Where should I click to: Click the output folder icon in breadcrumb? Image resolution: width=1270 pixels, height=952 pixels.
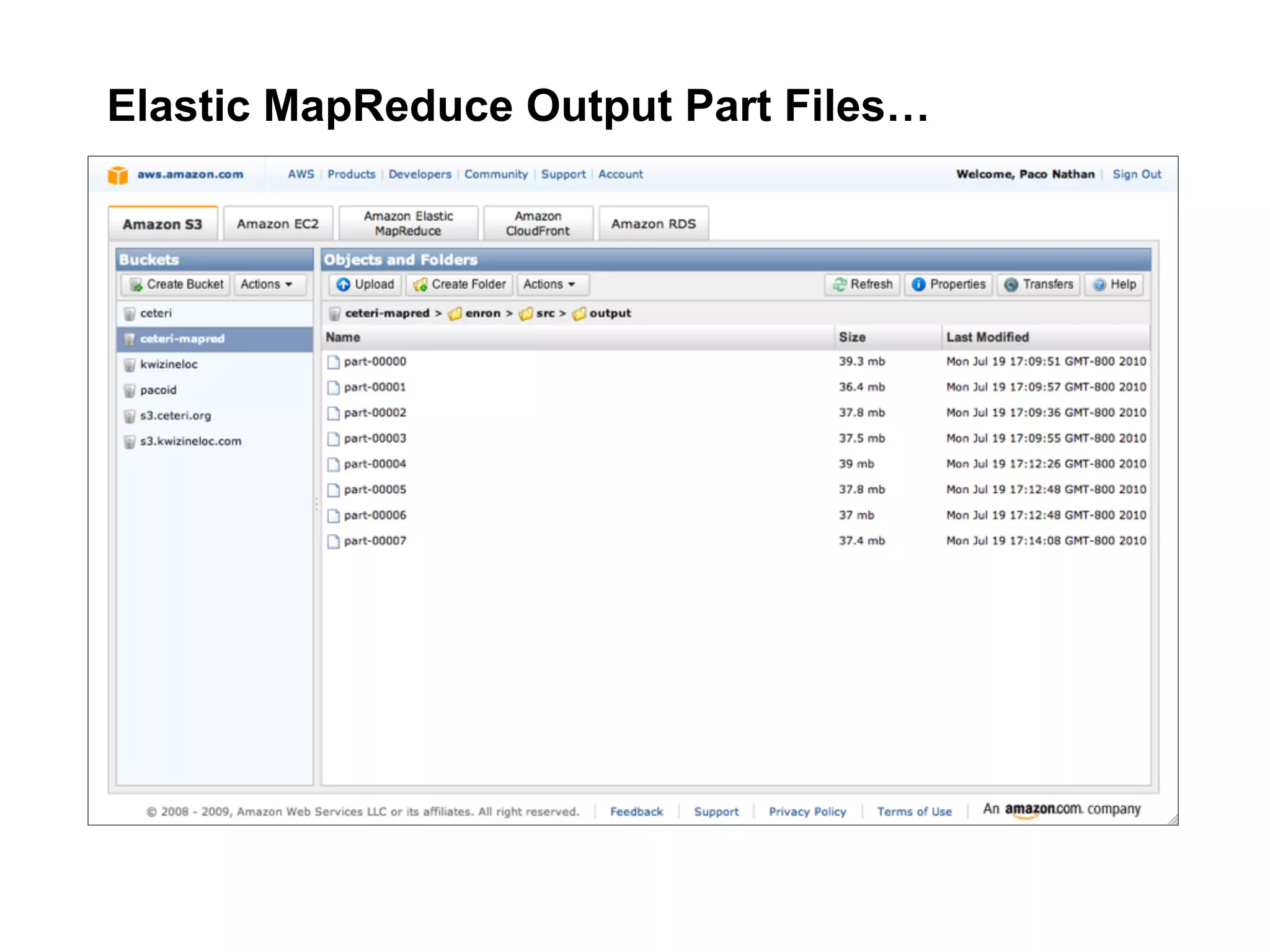tap(579, 314)
